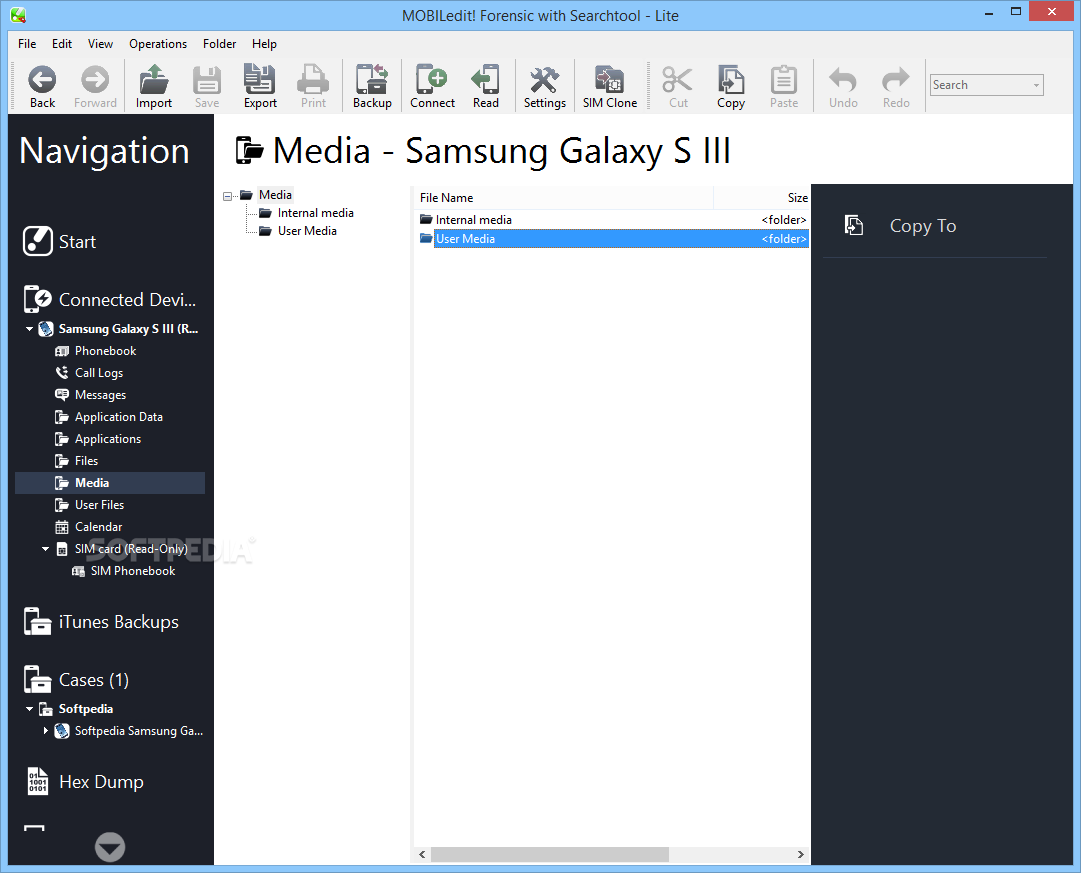Open the Cases (1) section

tap(76, 679)
